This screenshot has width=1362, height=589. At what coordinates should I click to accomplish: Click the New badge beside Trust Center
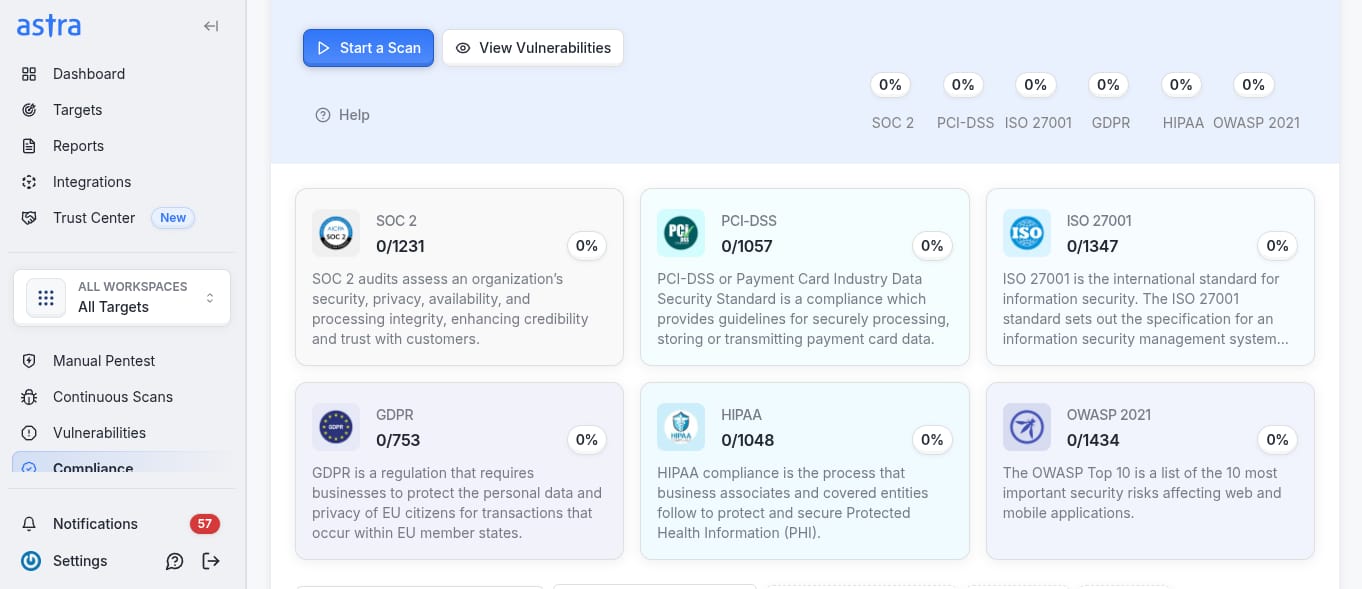point(173,218)
